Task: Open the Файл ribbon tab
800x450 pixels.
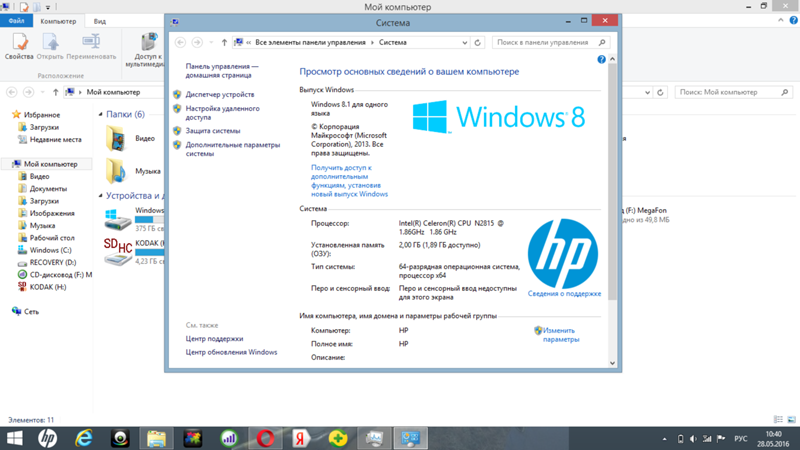Action: tap(16, 21)
